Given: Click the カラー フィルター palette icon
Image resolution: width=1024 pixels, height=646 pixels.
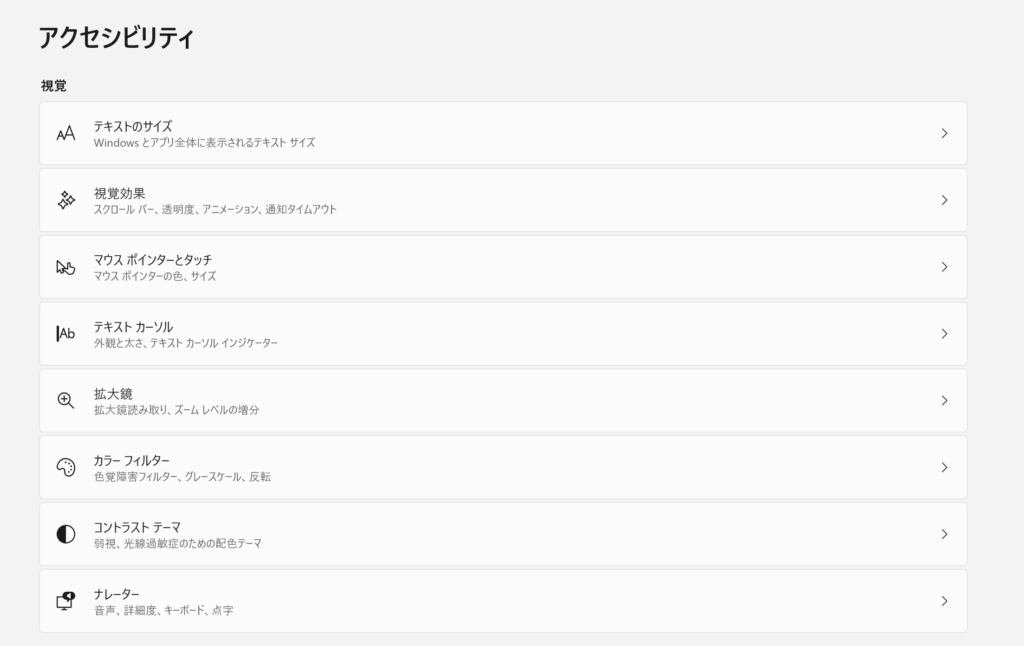Looking at the screenshot, I should tap(66, 468).
